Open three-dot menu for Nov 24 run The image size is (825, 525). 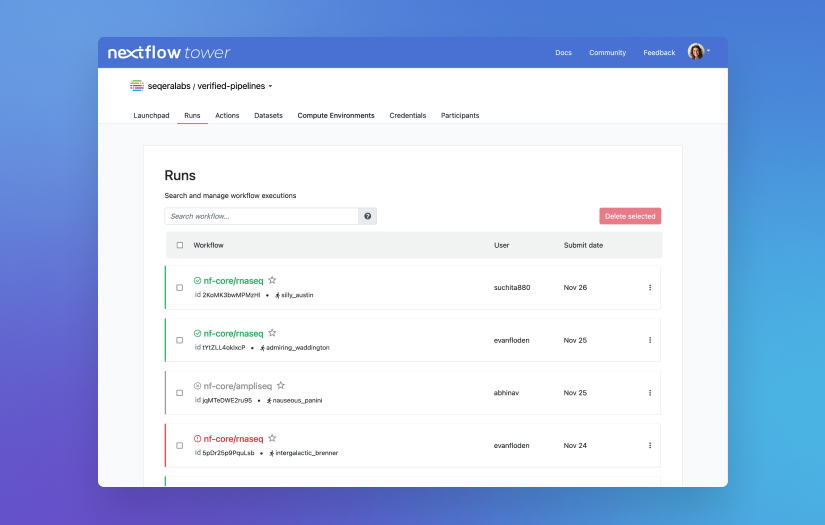click(650, 445)
